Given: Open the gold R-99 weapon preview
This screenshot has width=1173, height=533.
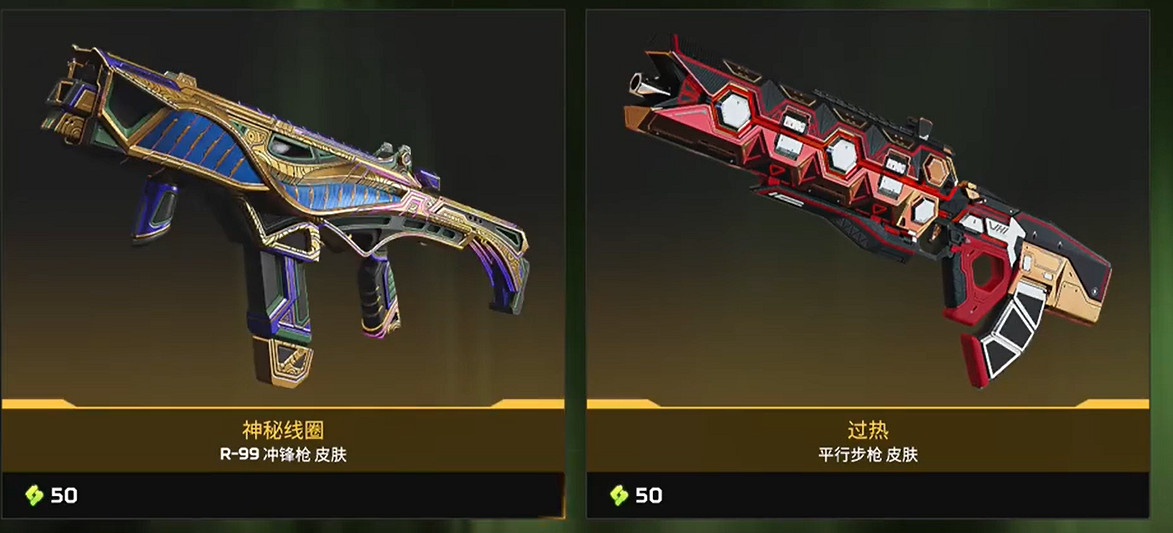Looking at the screenshot, I should click(x=286, y=210).
